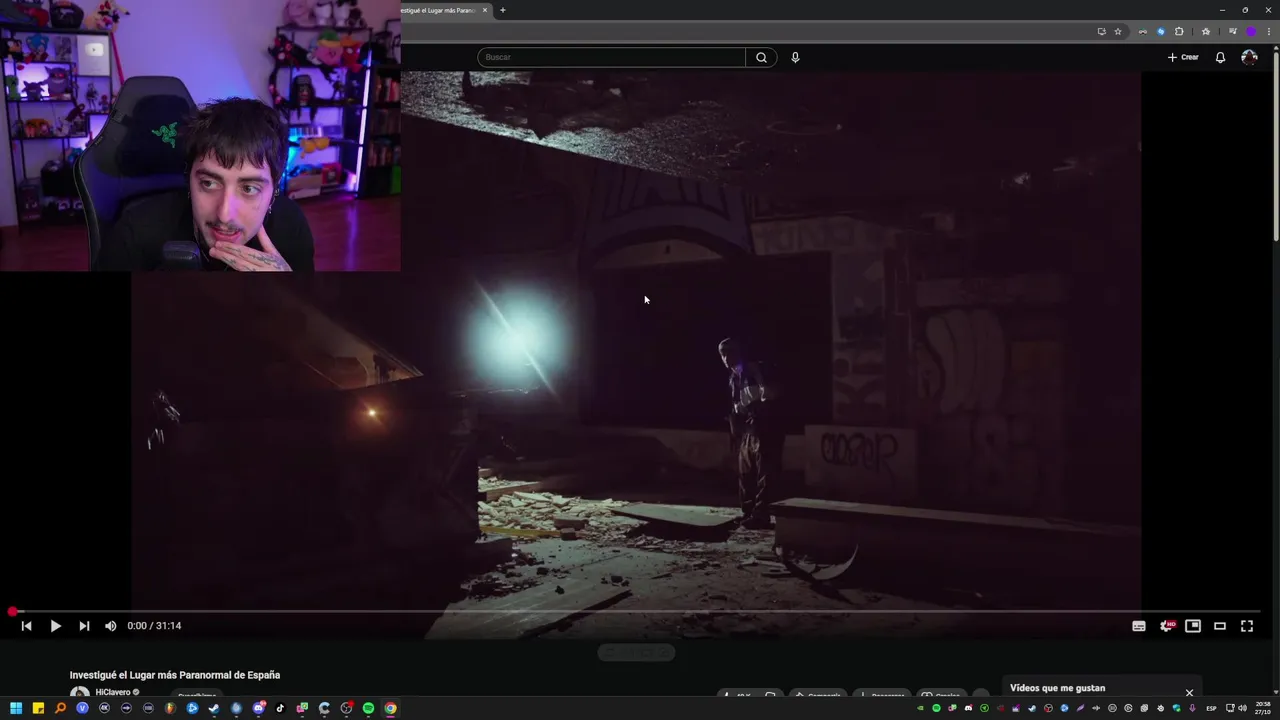Start voice search with microphone icon
The width and height of the screenshot is (1280, 720).
pyautogui.click(x=795, y=57)
